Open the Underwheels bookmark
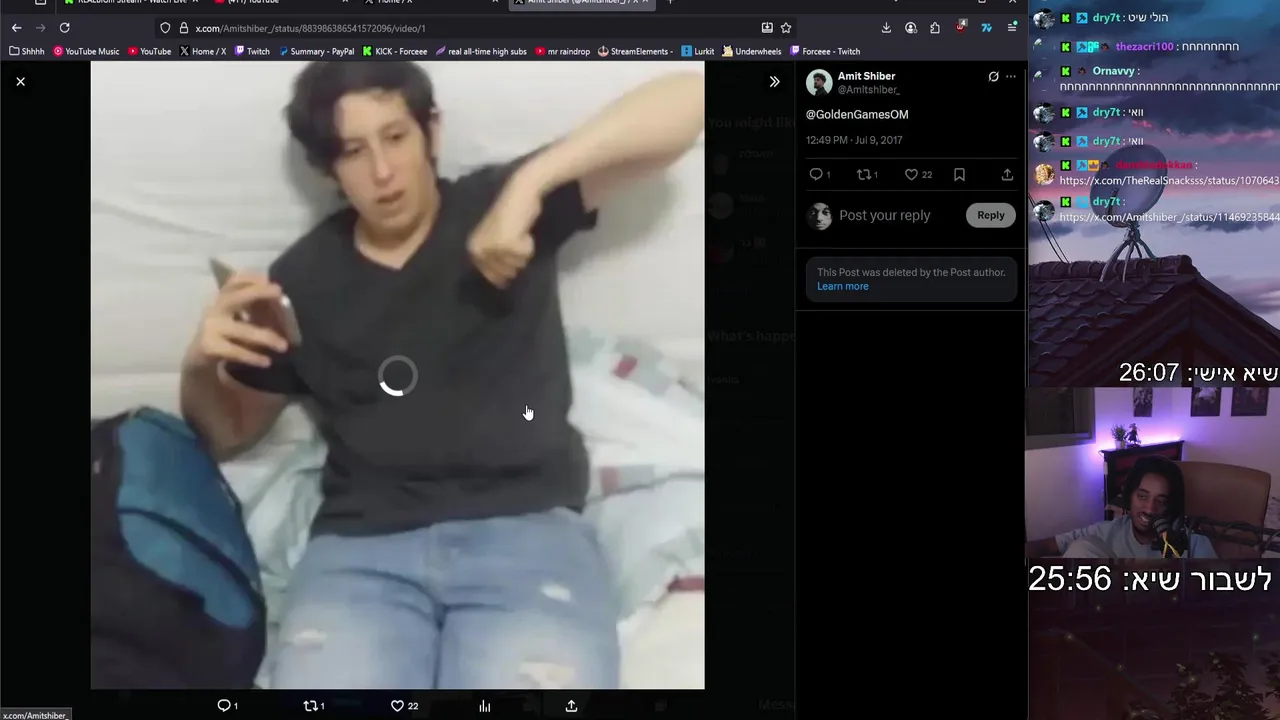The width and height of the screenshot is (1280, 720). click(x=752, y=51)
